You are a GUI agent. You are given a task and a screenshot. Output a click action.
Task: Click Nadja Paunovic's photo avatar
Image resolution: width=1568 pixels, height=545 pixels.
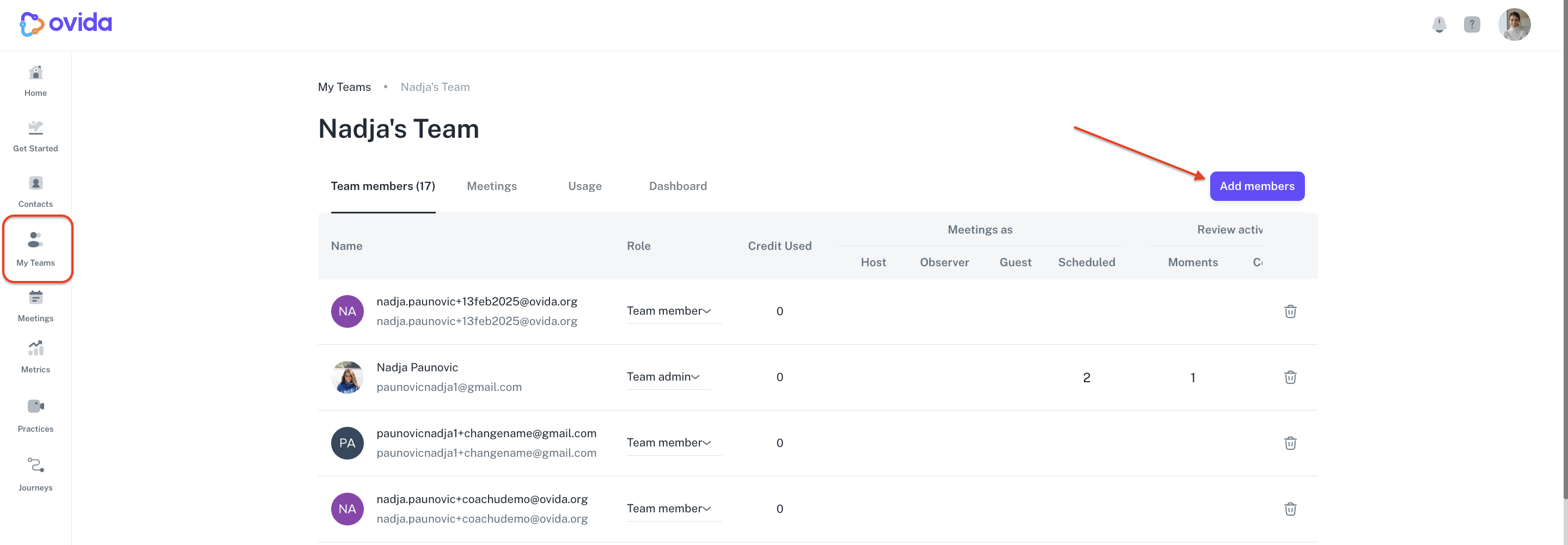[x=347, y=377]
